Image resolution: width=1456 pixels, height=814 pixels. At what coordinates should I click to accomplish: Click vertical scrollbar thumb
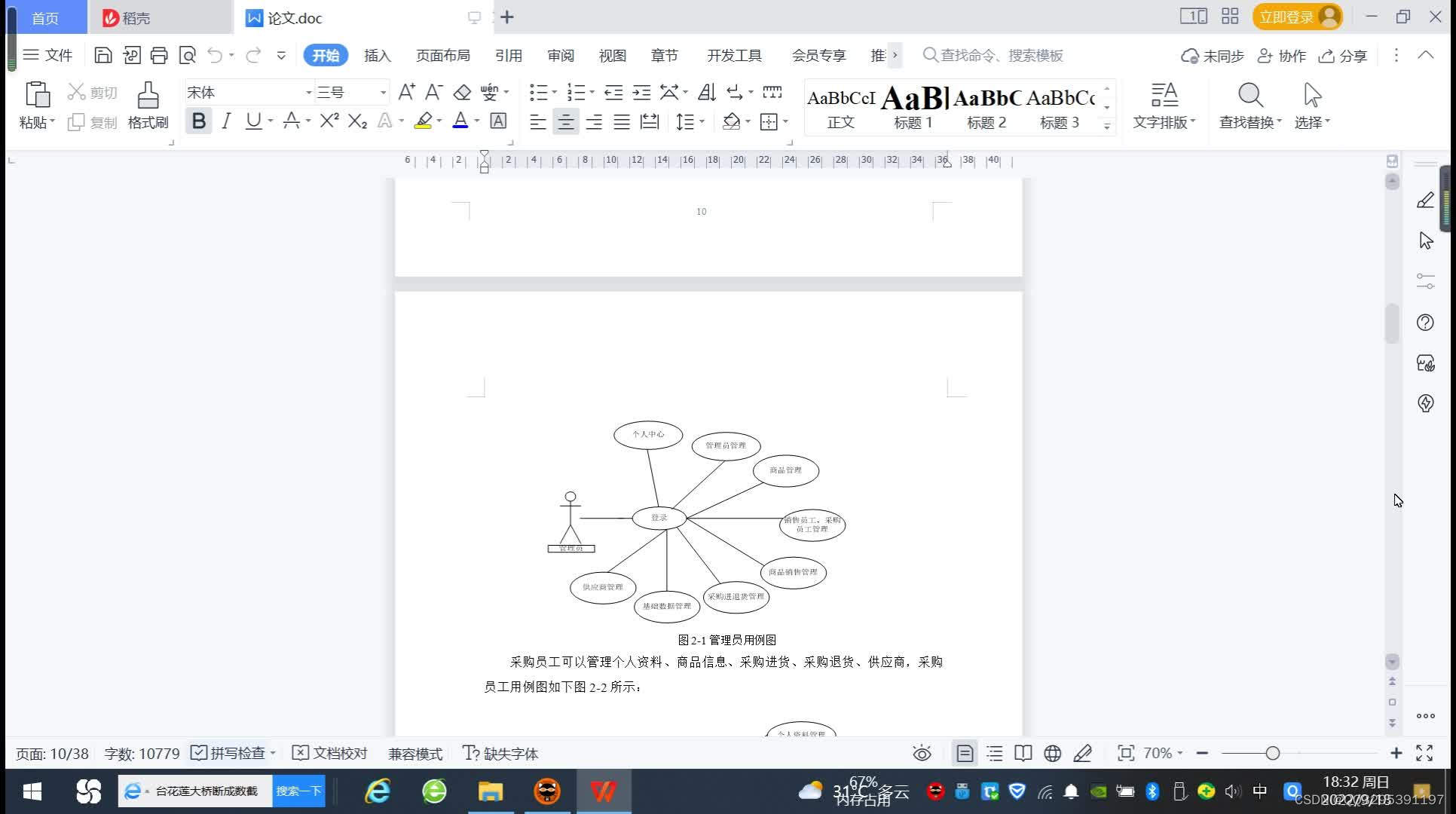pos(1392,323)
